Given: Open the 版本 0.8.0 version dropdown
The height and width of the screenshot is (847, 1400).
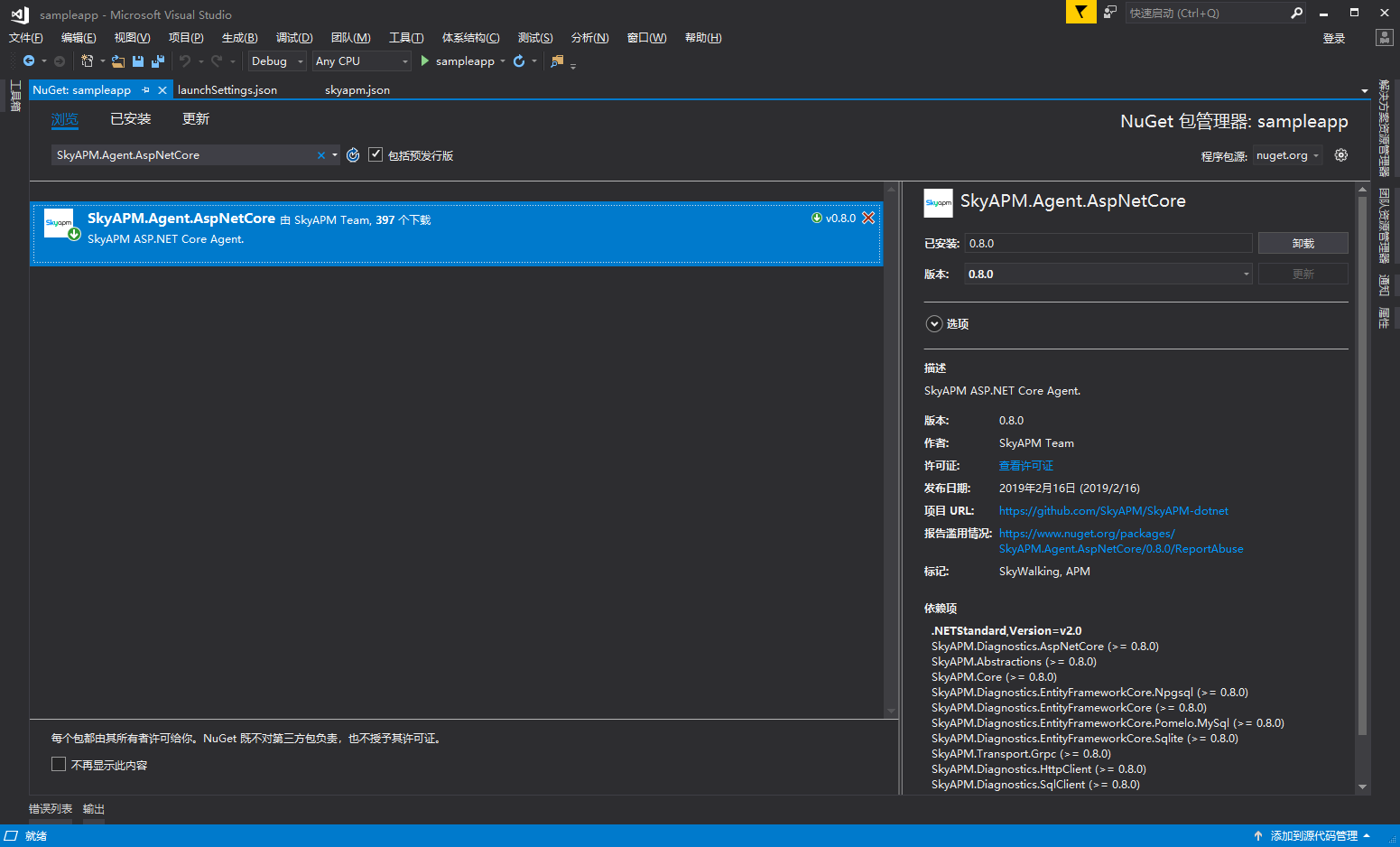Looking at the screenshot, I should click(x=1109, y=274).
